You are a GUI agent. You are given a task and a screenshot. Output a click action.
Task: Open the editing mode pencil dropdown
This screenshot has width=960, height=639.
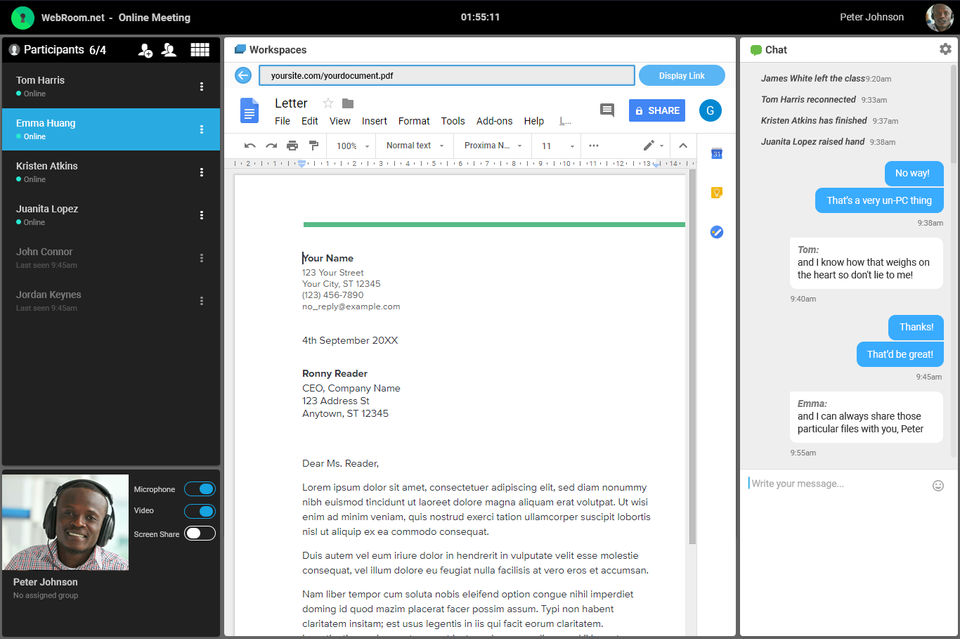[653, 146]
